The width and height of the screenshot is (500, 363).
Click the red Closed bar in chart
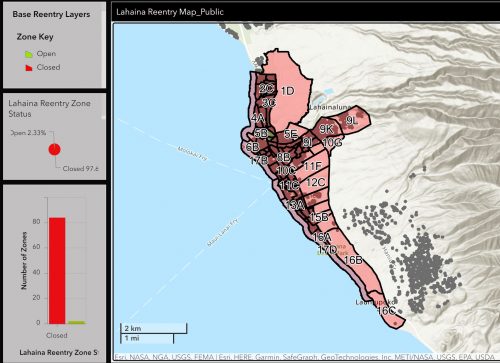pyautogui.click(x=57, y=271)
